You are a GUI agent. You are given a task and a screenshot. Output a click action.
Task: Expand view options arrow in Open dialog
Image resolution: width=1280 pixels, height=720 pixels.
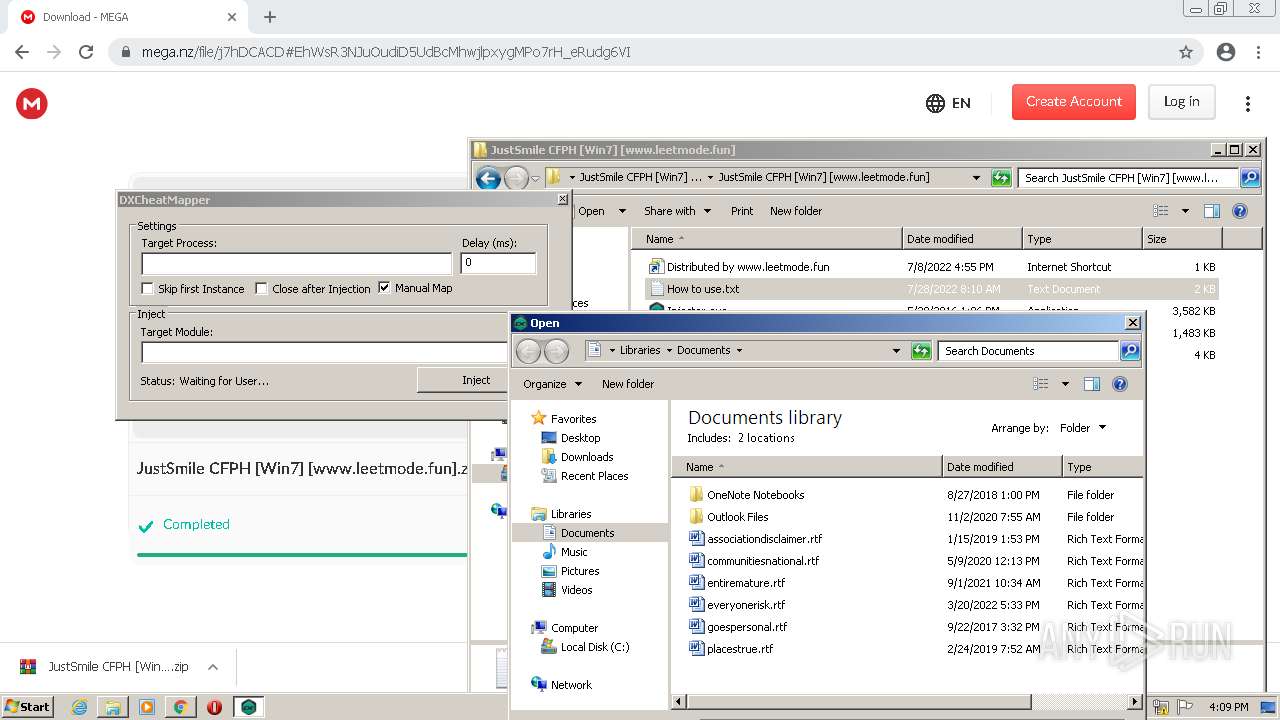(x=1065, y=384)
